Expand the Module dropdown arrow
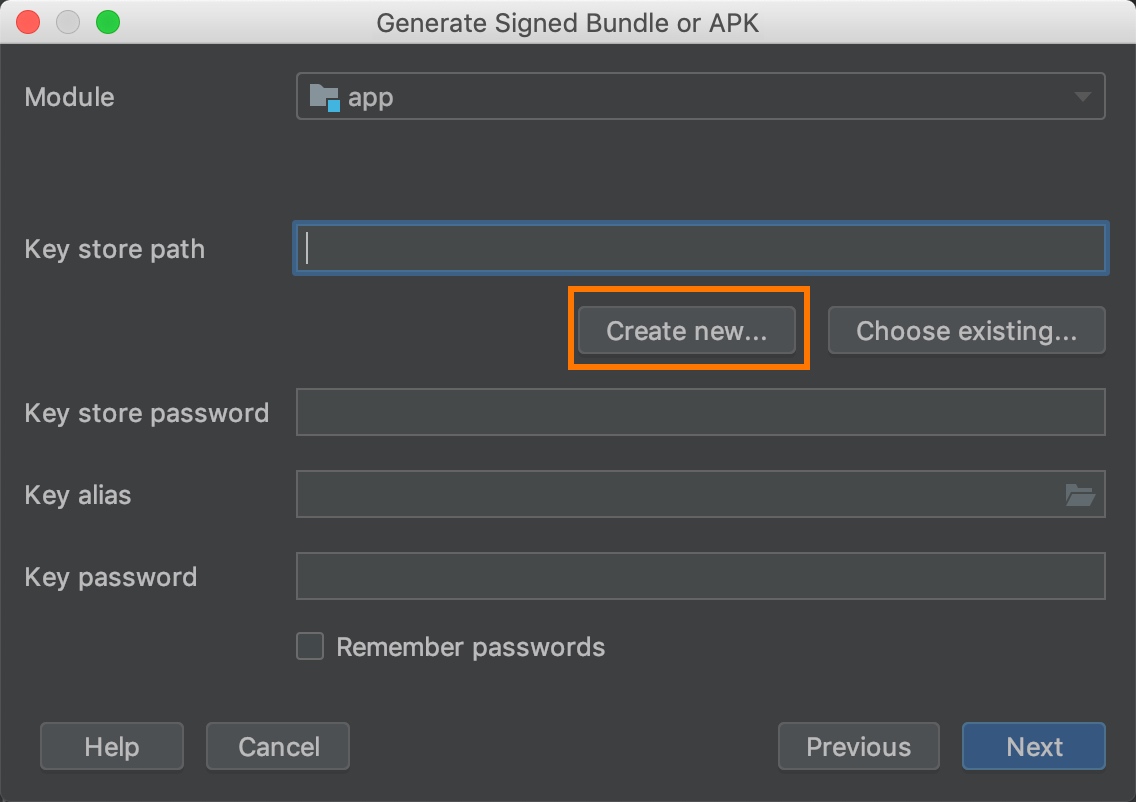Viewport: 1136px width, 802px height. 1082,97
